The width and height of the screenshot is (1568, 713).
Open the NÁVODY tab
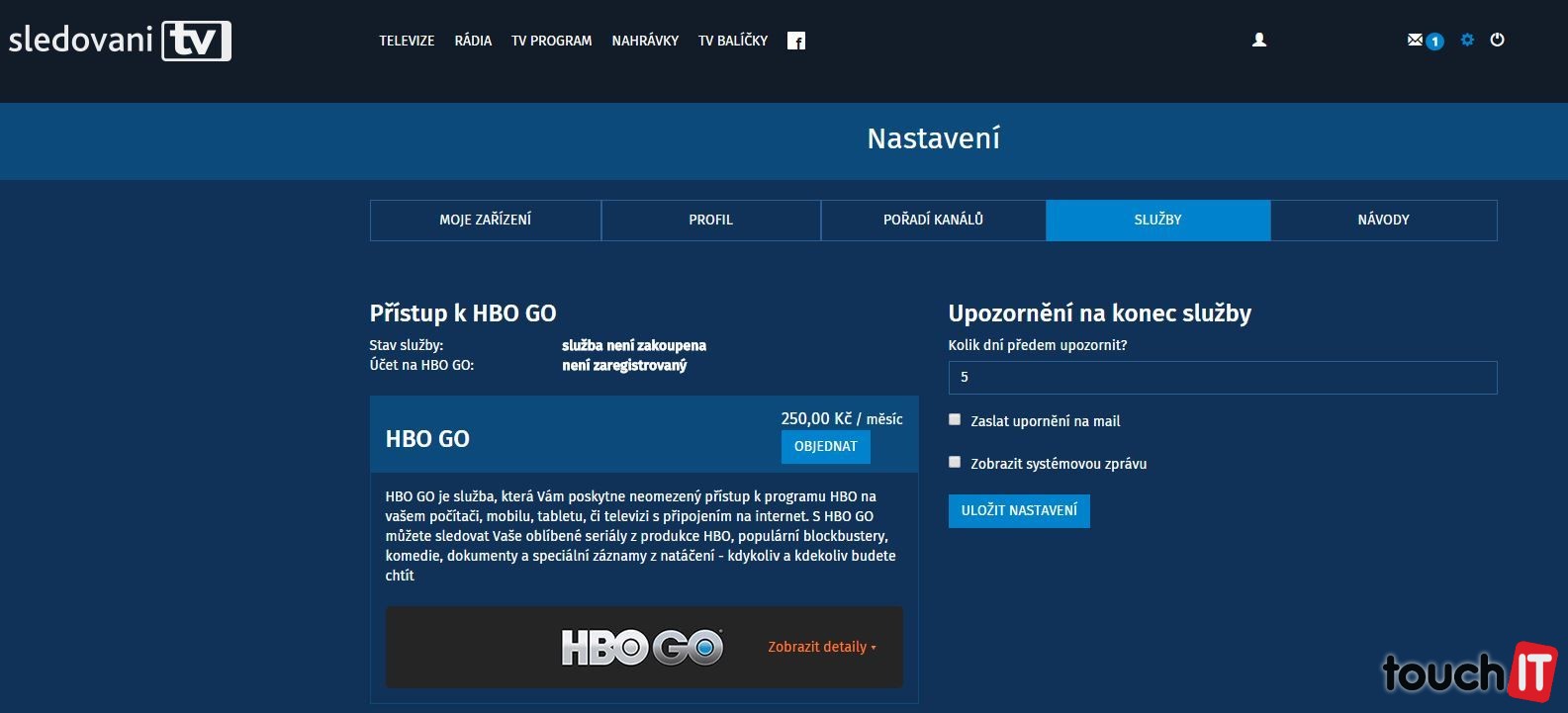point(1384,220)
